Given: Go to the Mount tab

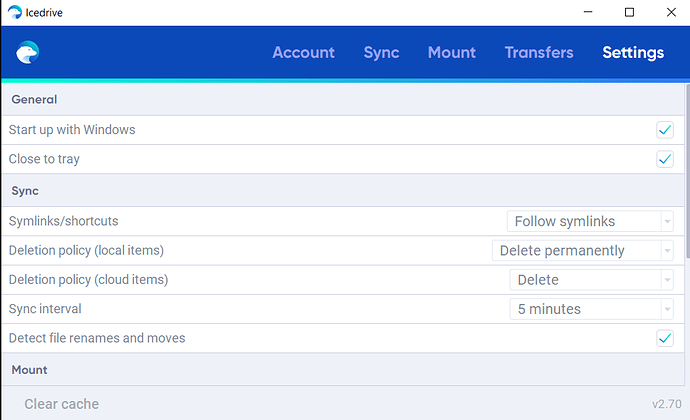Looking at the screenshot, I should tap(451, 52).
